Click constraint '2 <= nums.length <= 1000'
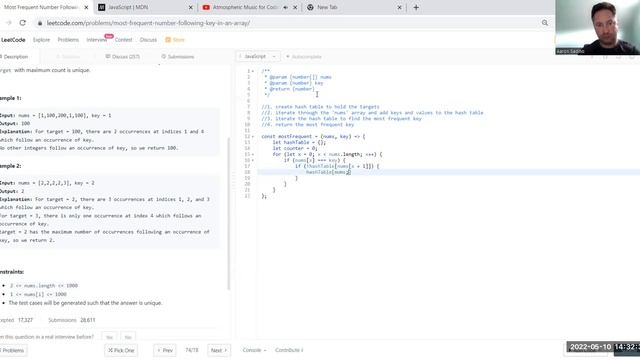 pos(44,286)
